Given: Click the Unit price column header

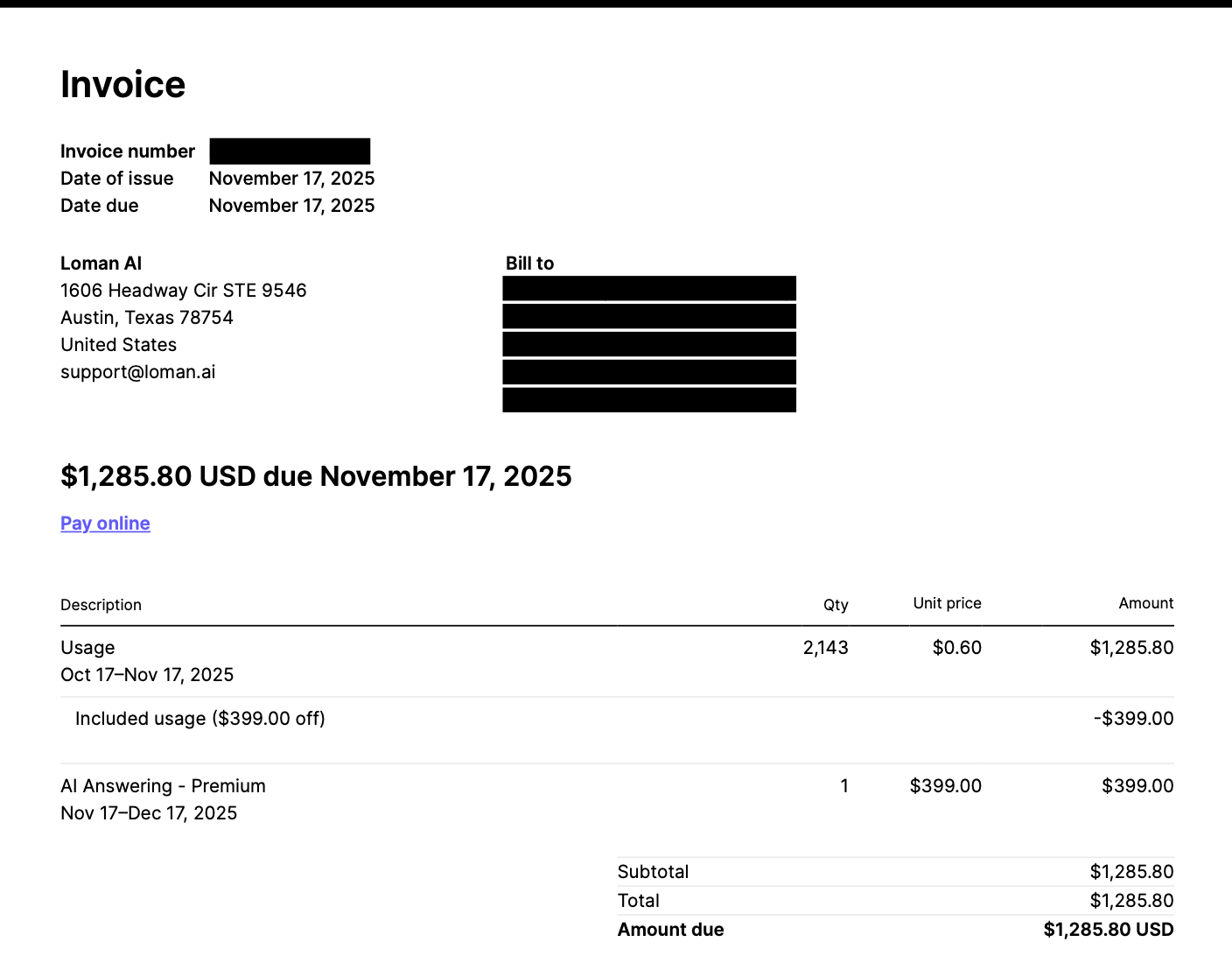Looking at the screenshot, I should coord(947,603).
